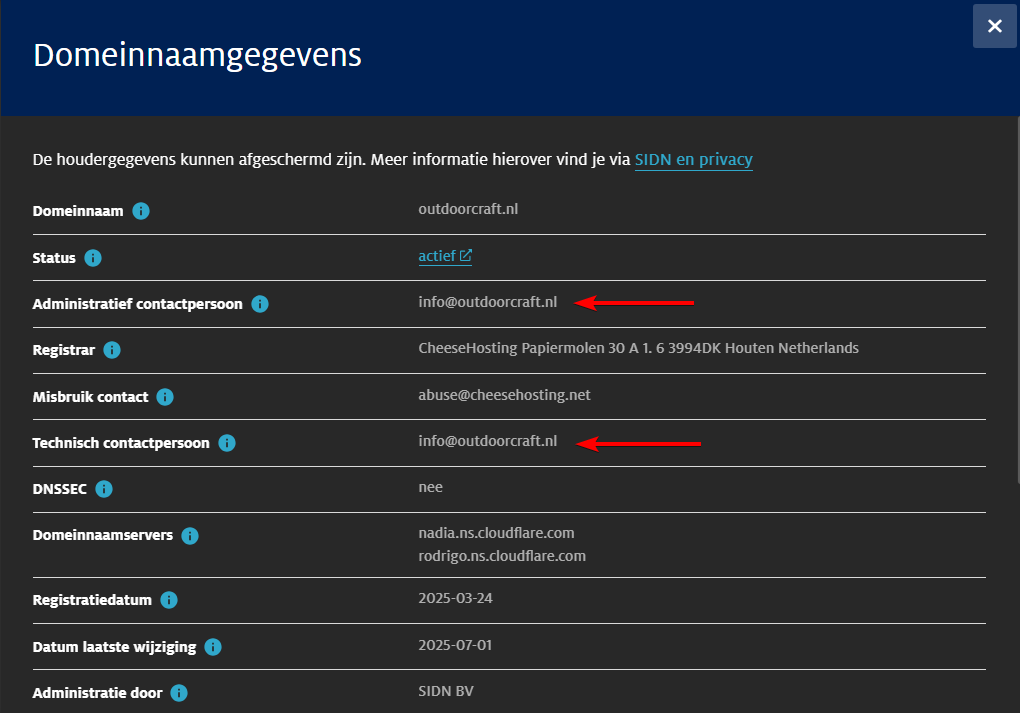This screenshot has width=1020, height=713.
Task: Show DNSSEC info tooltip icon
Action: 104,489
